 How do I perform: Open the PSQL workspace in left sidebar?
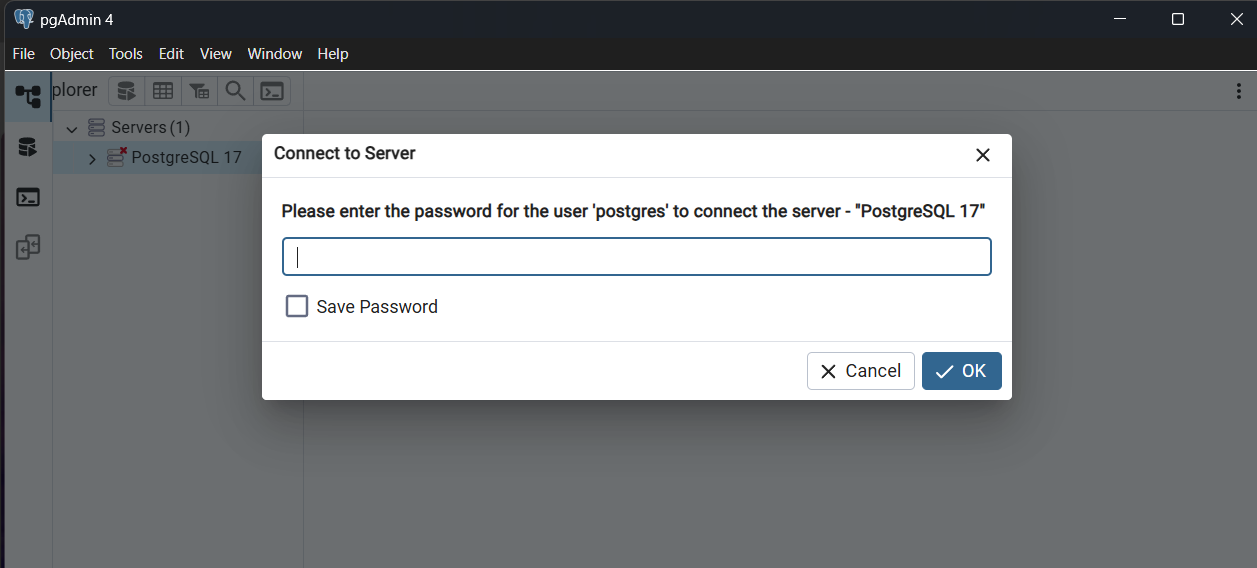28,197
